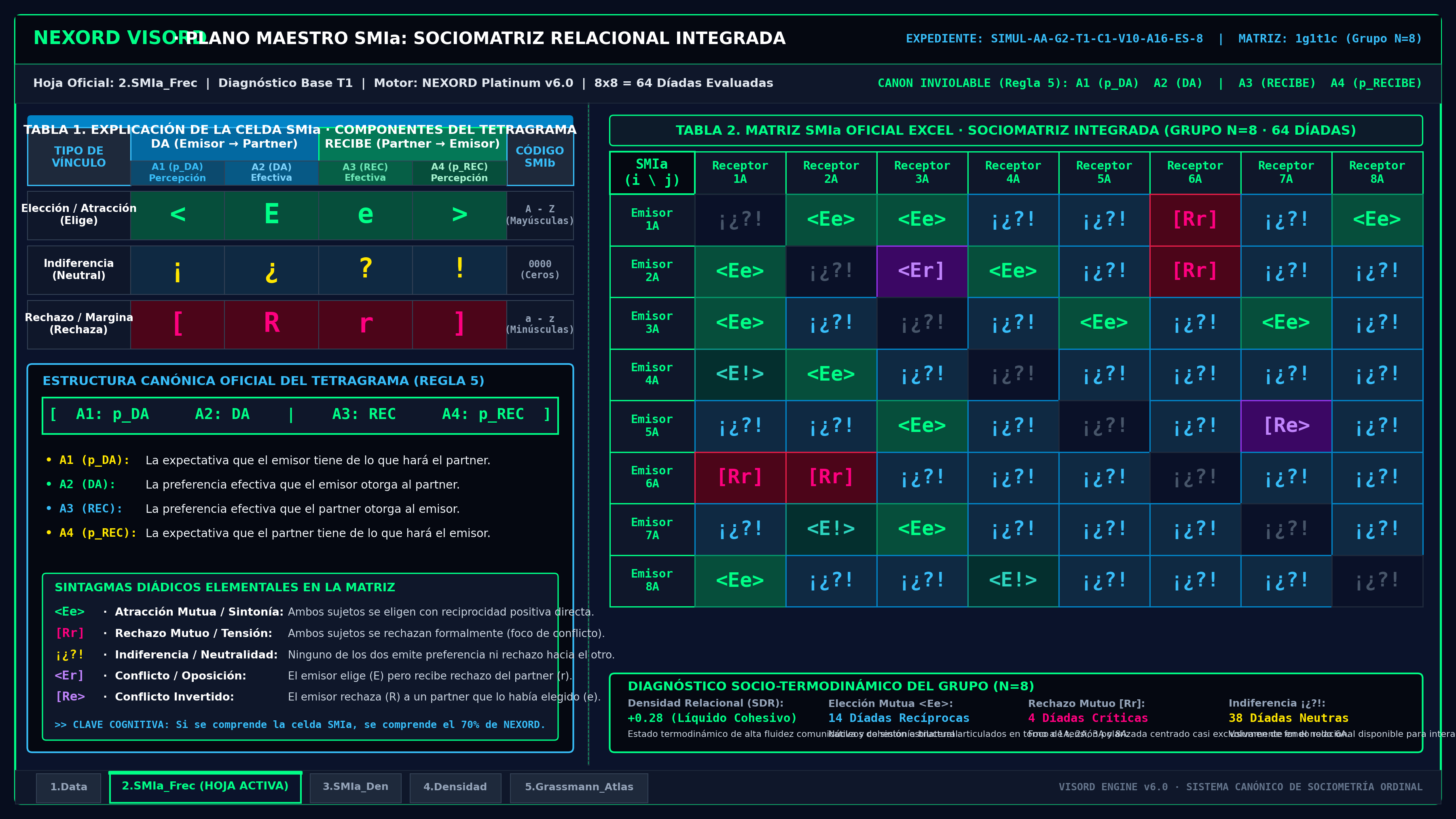Click the <Ee> cell for Emisor 8A, Receptor 1A
1456x819 pixels.
740,581
